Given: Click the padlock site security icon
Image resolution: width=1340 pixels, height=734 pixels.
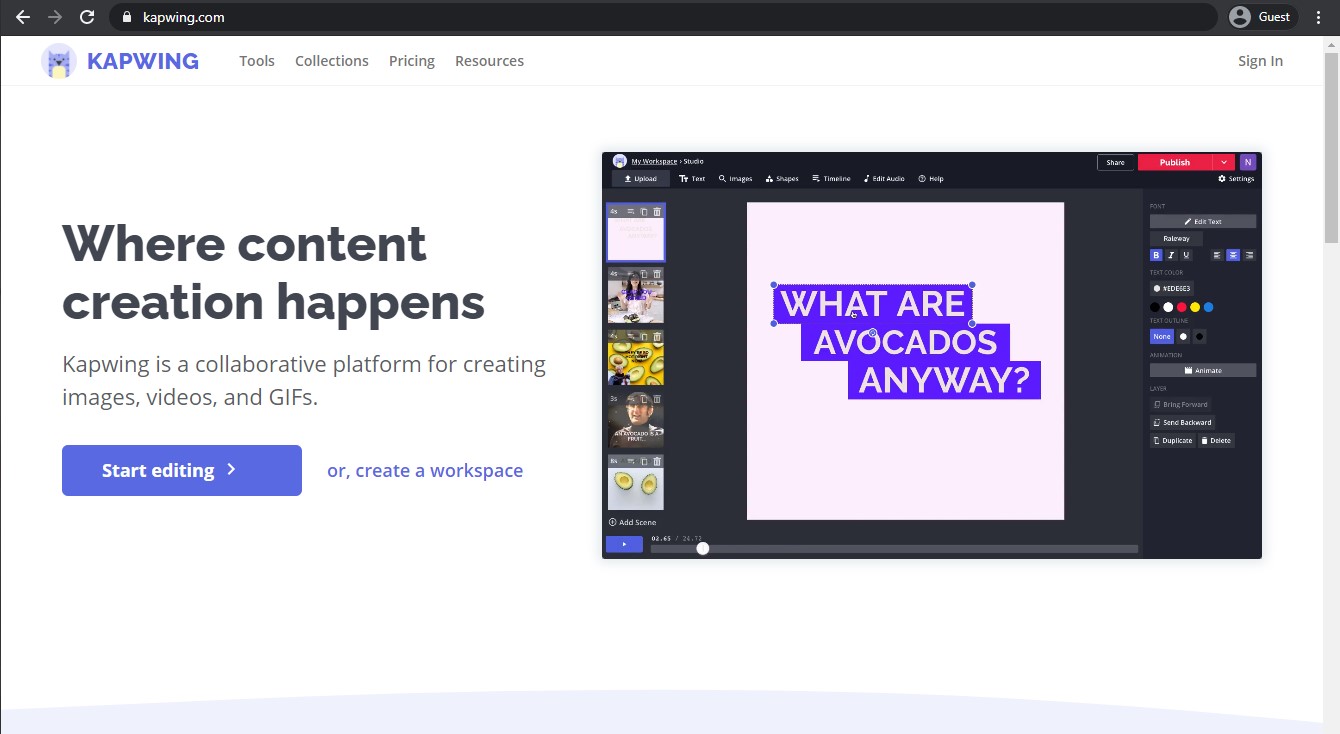Looking at the screenshot, I should pyautogui.click(x=126, y=17).
